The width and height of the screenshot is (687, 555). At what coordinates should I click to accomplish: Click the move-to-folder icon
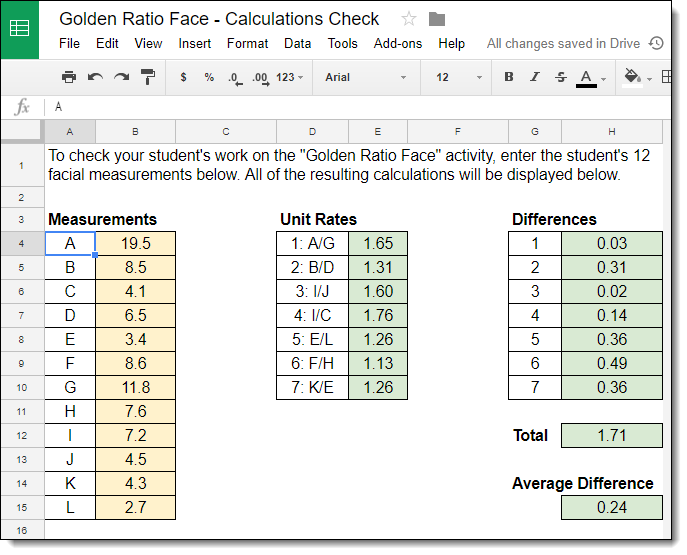(437, 19)
